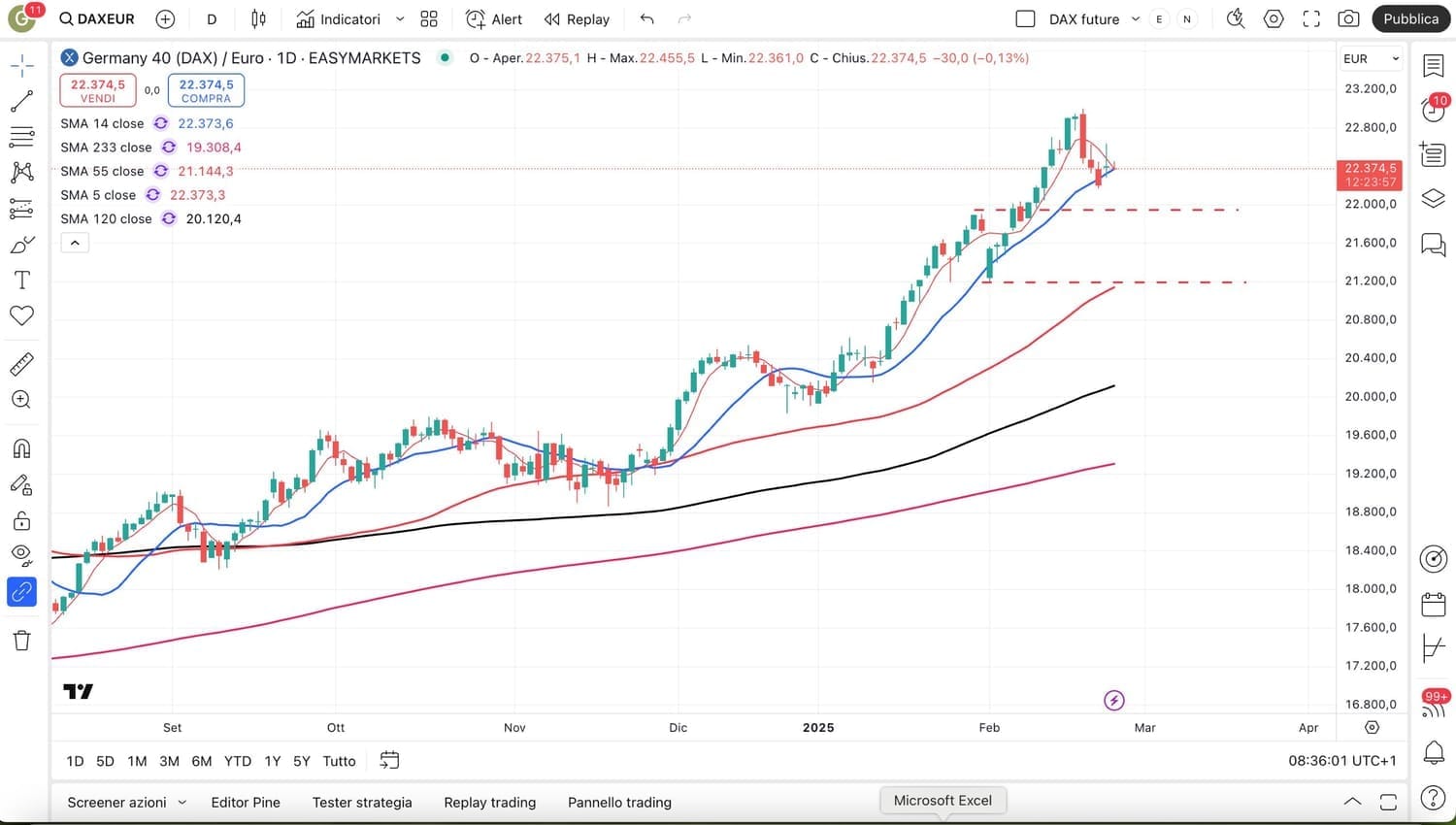Take a chart snapshot with camera icon

pyautogui.click(x=1348, y=19)
